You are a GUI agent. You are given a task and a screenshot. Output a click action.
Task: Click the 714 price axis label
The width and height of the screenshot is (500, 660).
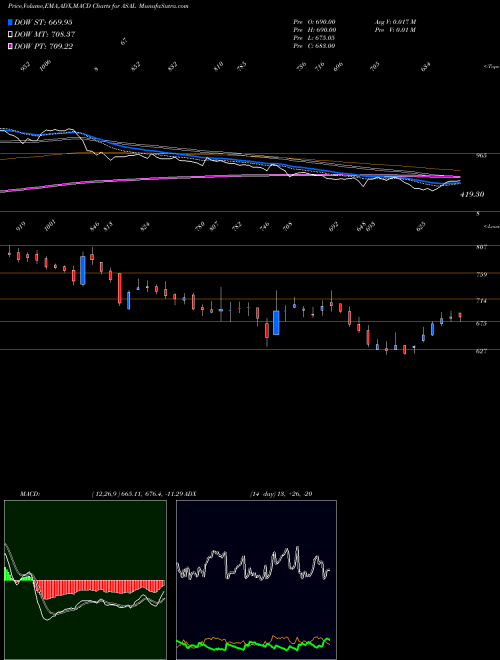point(481,301)
